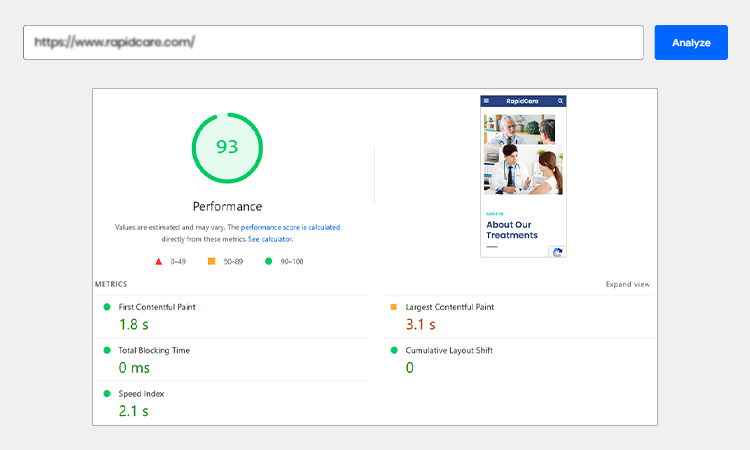Screen dimensions: 750x450
Task: Click the red triangle 0–49 legend icon
Action: pos(158,261)
